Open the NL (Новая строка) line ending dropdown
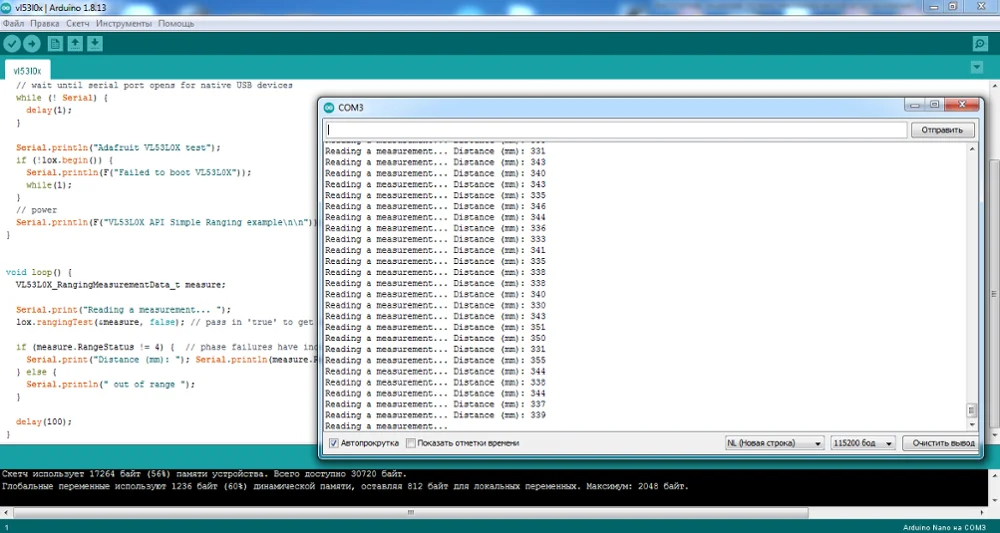 (x=774, y=442)
